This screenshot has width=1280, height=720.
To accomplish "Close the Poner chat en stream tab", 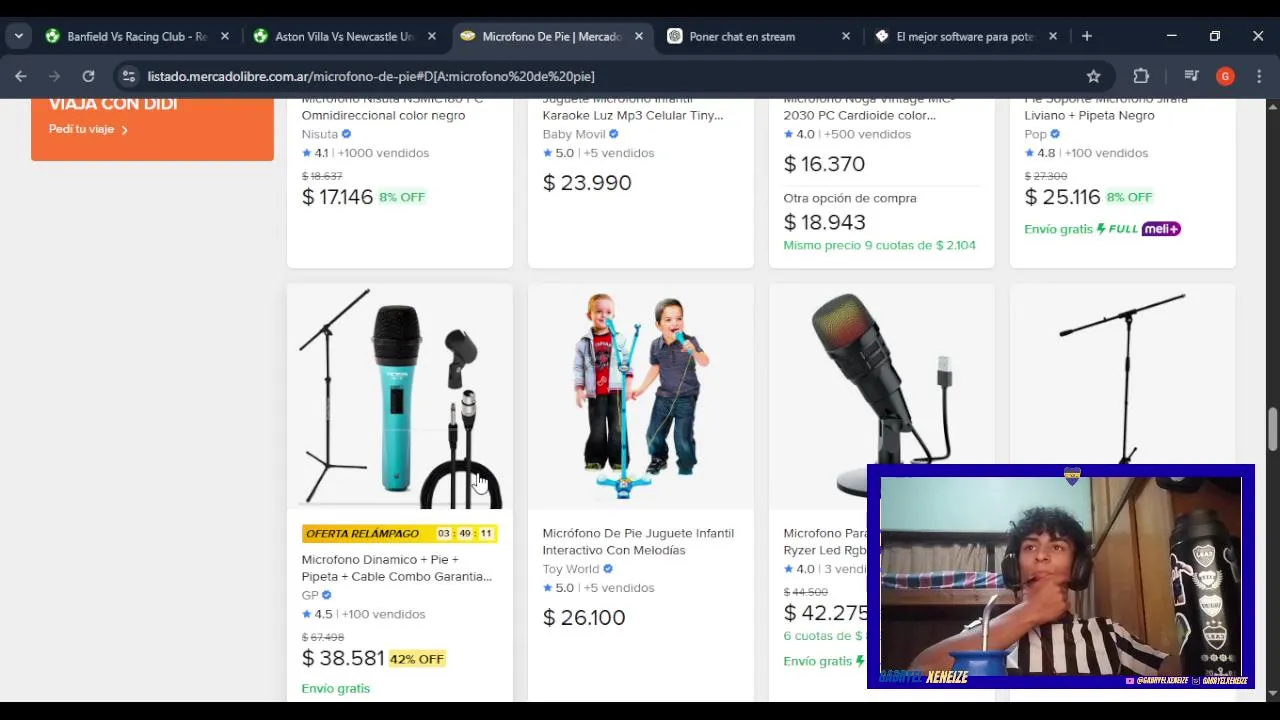I will [x=845, y=36].
